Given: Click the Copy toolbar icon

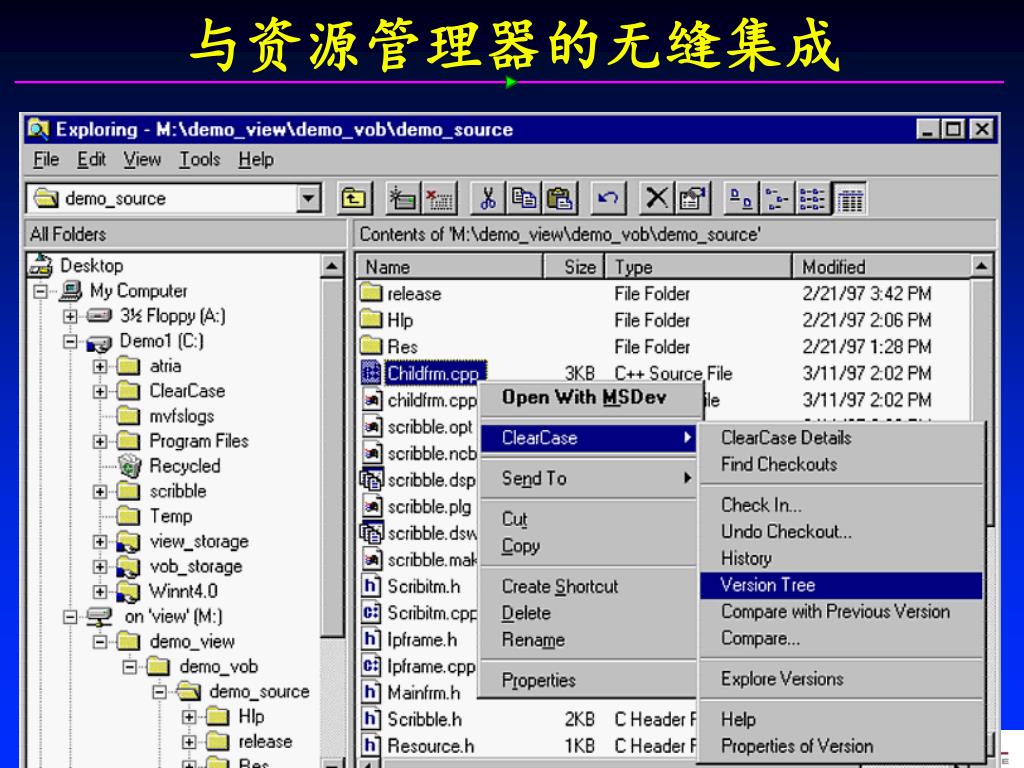Looking at the screenshot, I should point(524,198).
